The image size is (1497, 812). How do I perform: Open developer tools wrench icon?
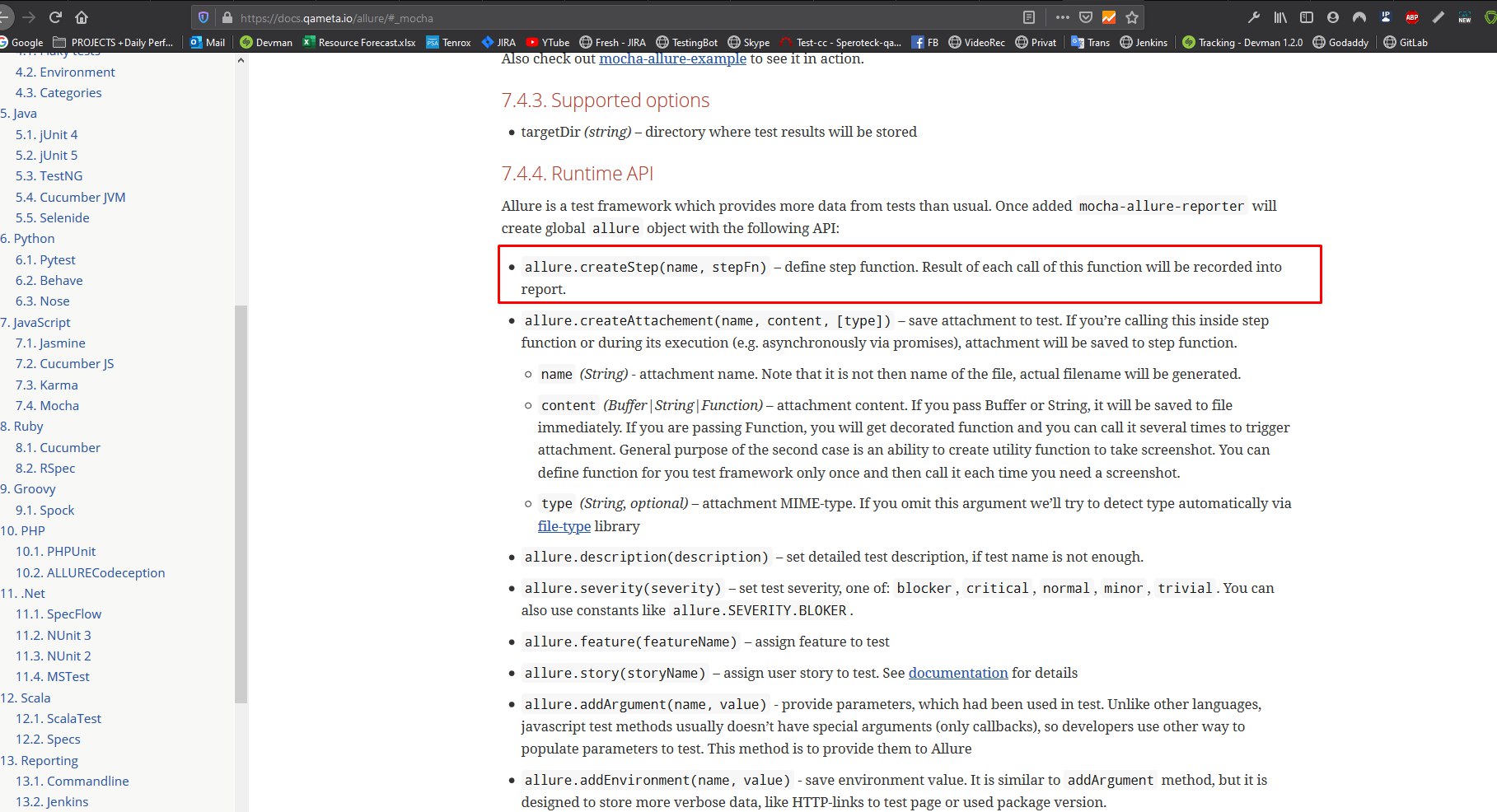[1254, 17]
